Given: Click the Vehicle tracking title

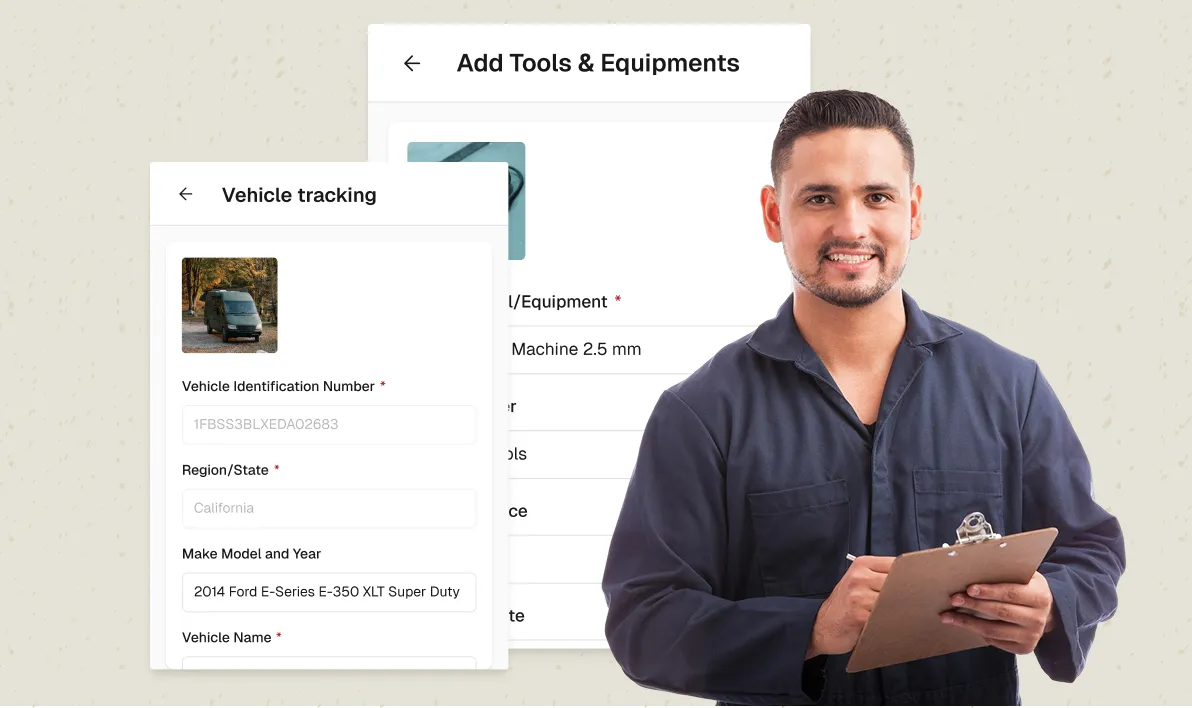Looking at the screenshot, I should click(x=298, y=194).
